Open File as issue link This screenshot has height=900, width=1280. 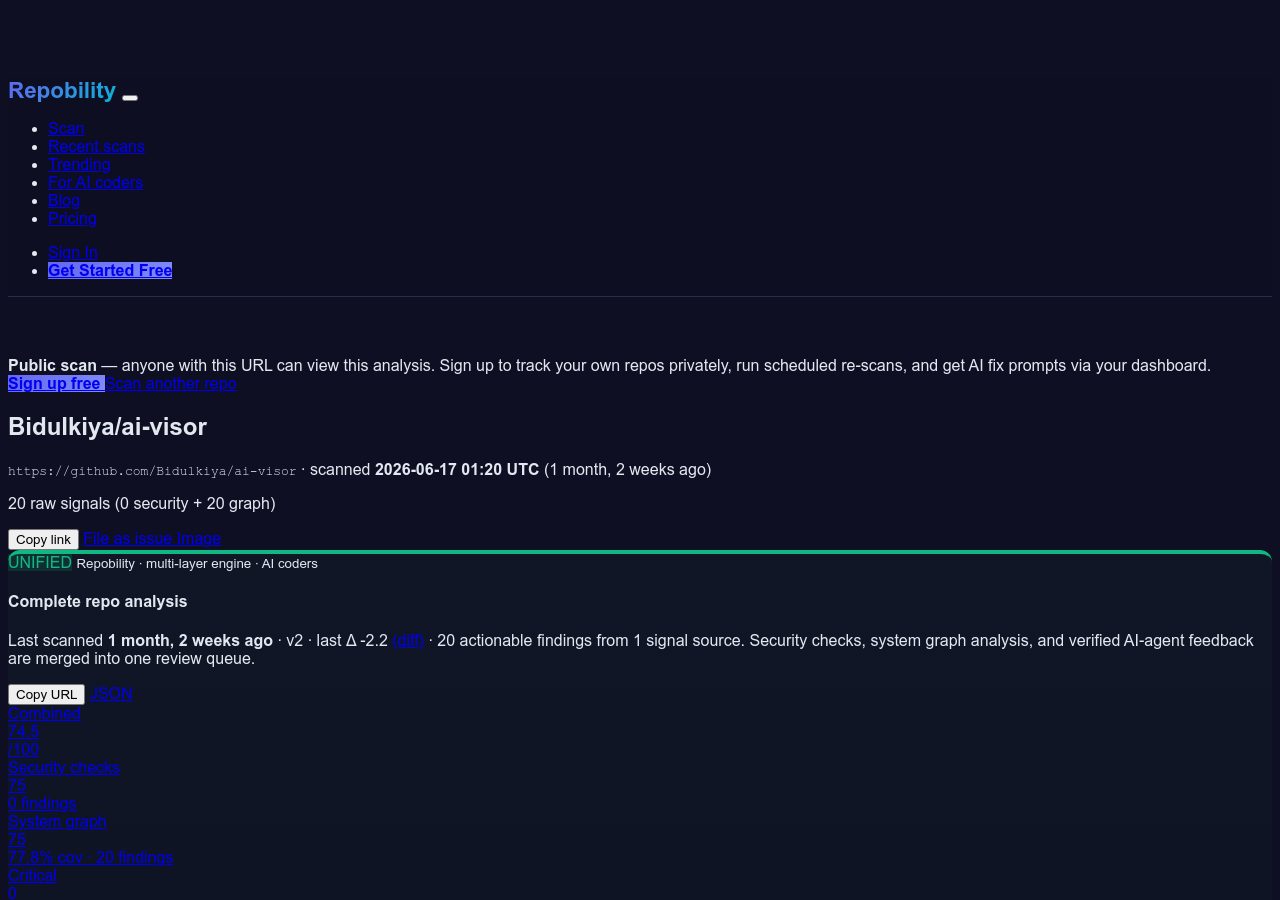[128, 538]
